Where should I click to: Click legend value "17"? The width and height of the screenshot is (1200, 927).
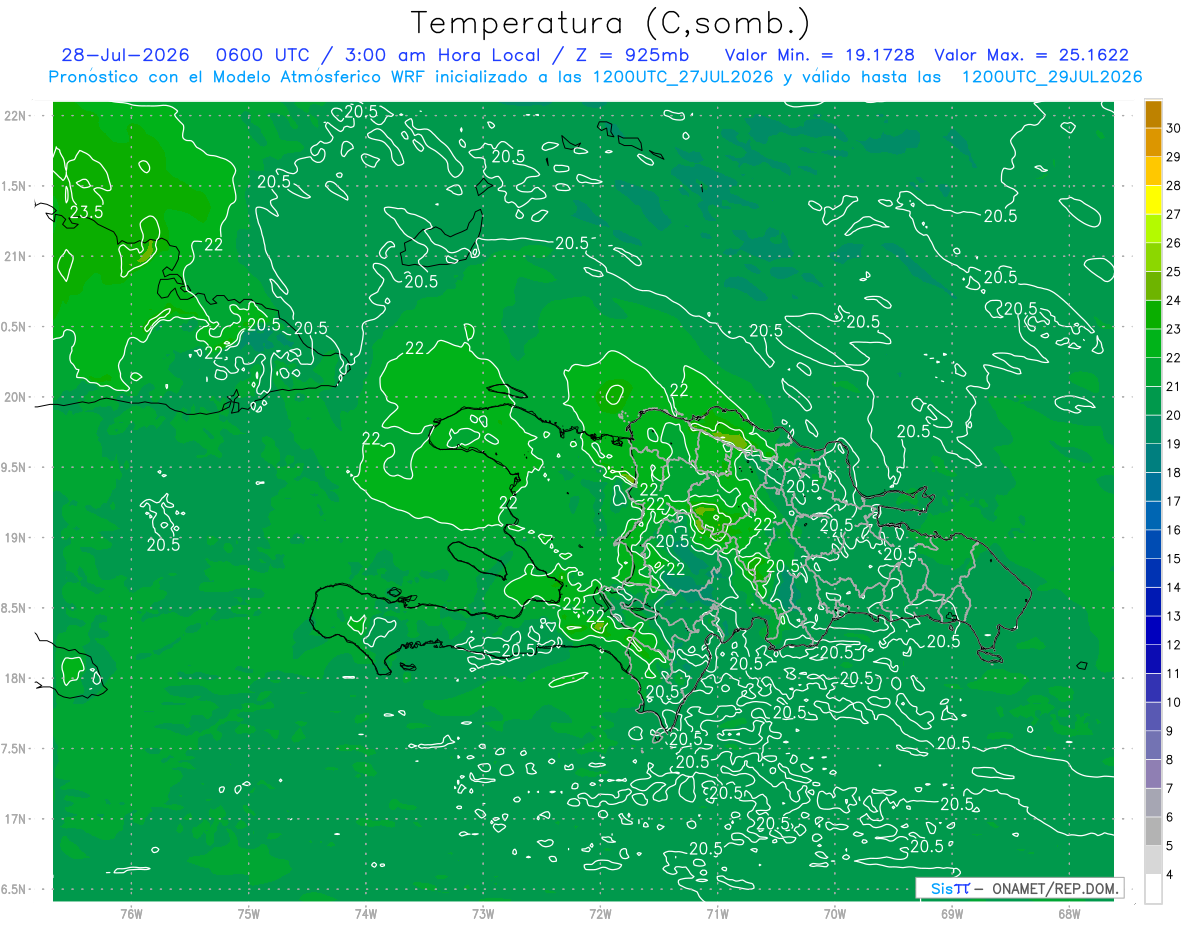(1174, 501)
